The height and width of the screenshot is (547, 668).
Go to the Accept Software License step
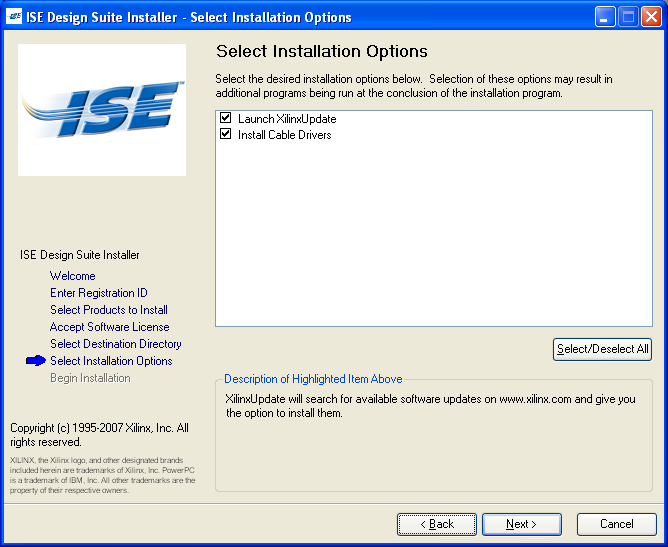(110, 327)
